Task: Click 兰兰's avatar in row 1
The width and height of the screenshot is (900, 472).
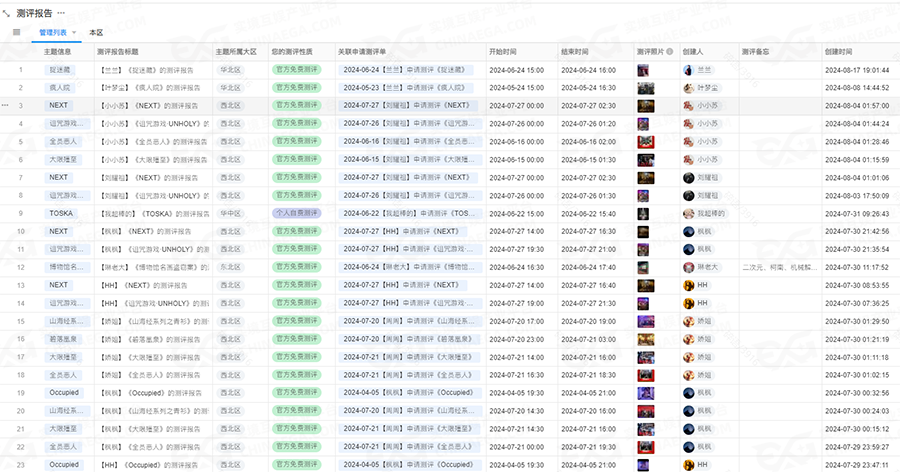Action: click(689, 69)
